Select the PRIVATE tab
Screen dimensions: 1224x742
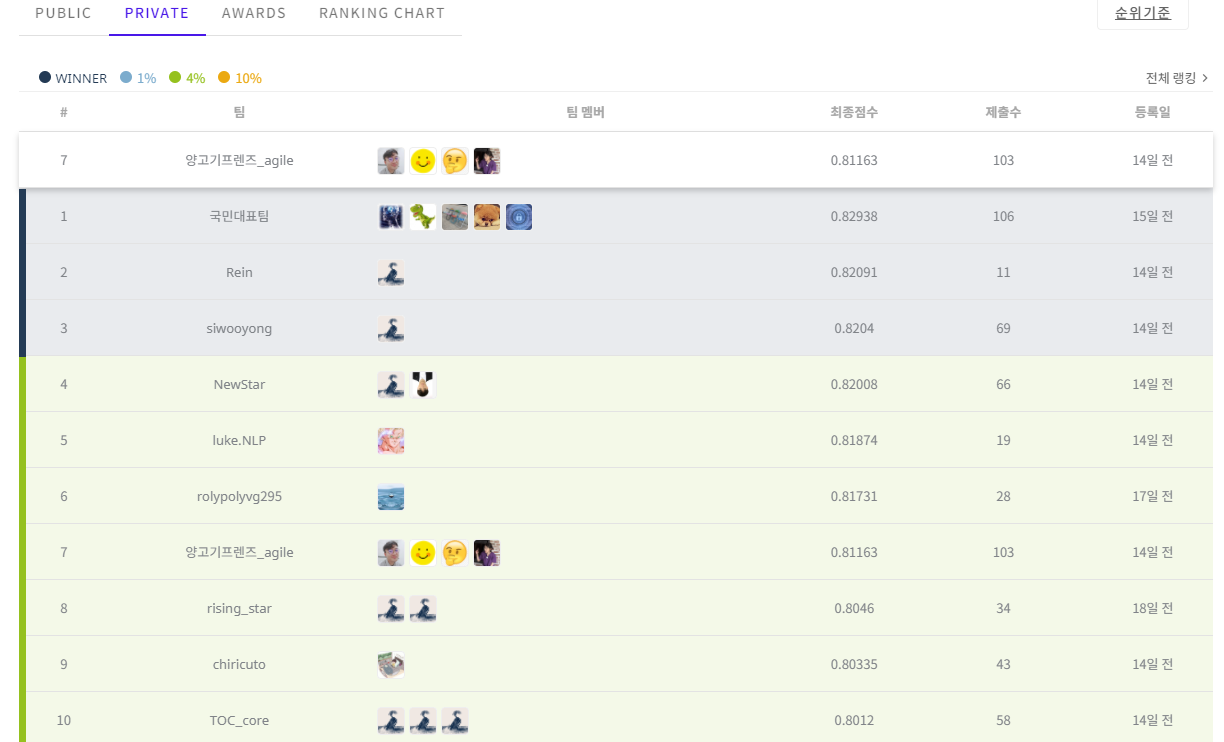(157, 13)
